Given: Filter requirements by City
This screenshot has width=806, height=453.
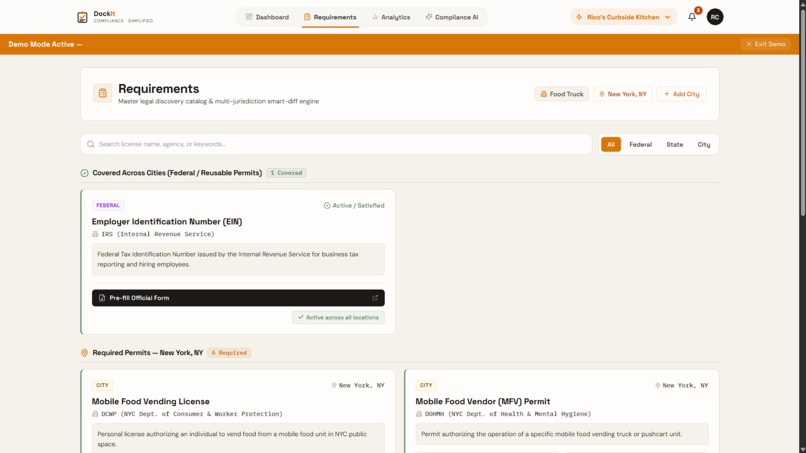Looking at the screenshot, I should 704,144.
